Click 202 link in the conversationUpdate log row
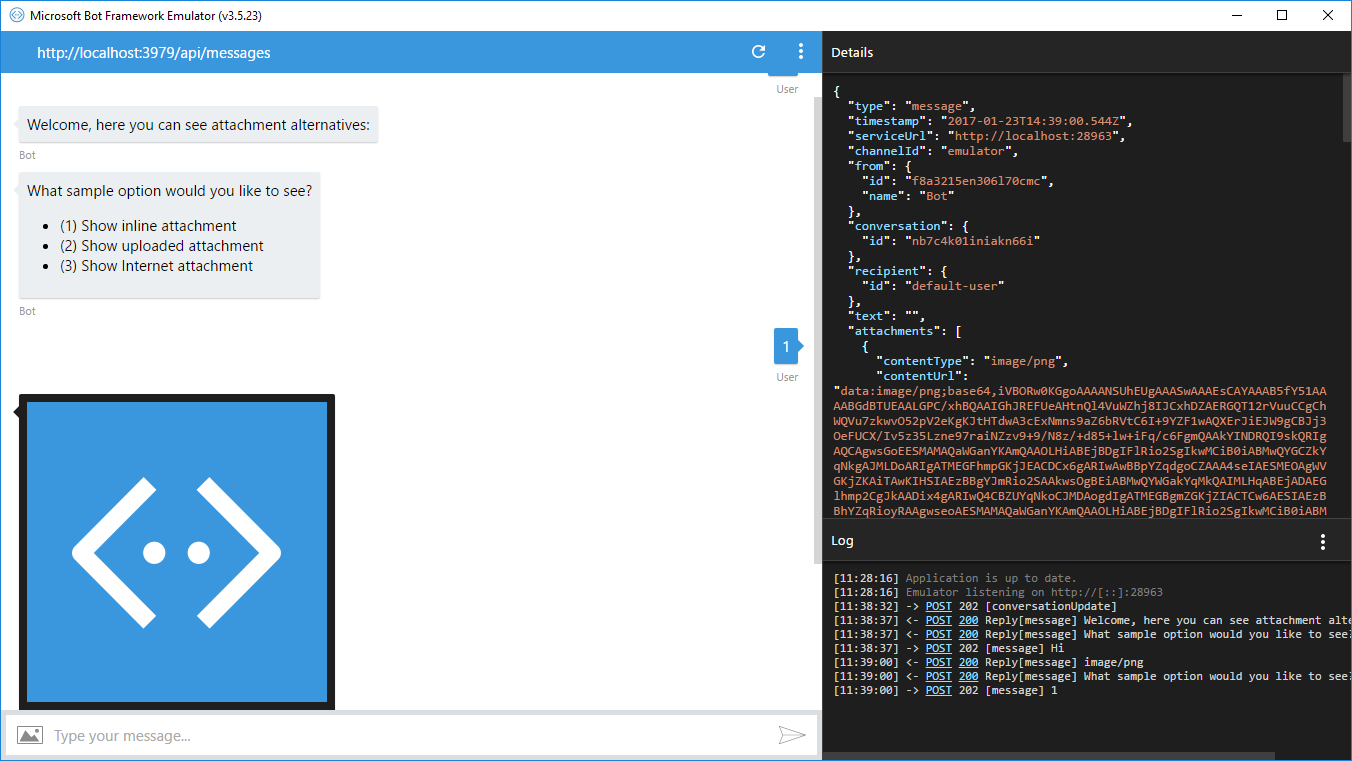The image size is (1352, 761). (x=968, y=606)
